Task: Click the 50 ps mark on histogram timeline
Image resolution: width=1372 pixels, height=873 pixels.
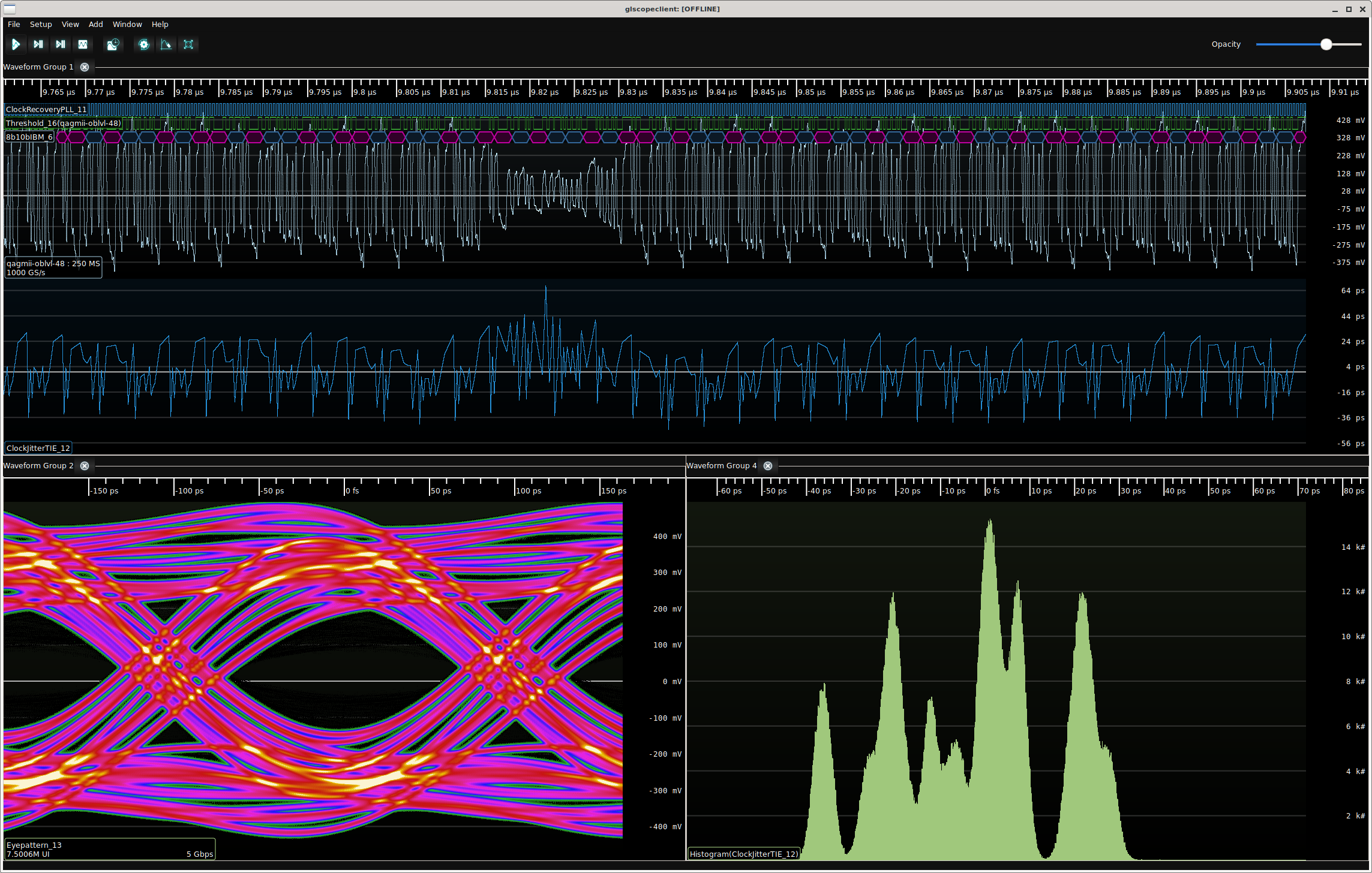Action: click(x=1220, y=491)
